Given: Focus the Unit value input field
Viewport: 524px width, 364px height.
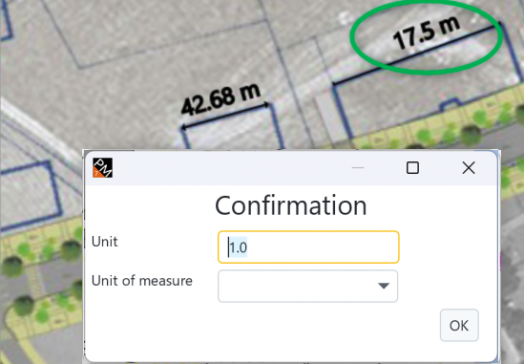Looking at the screenshot, I should pyautogui.click(x=308, y=247).
